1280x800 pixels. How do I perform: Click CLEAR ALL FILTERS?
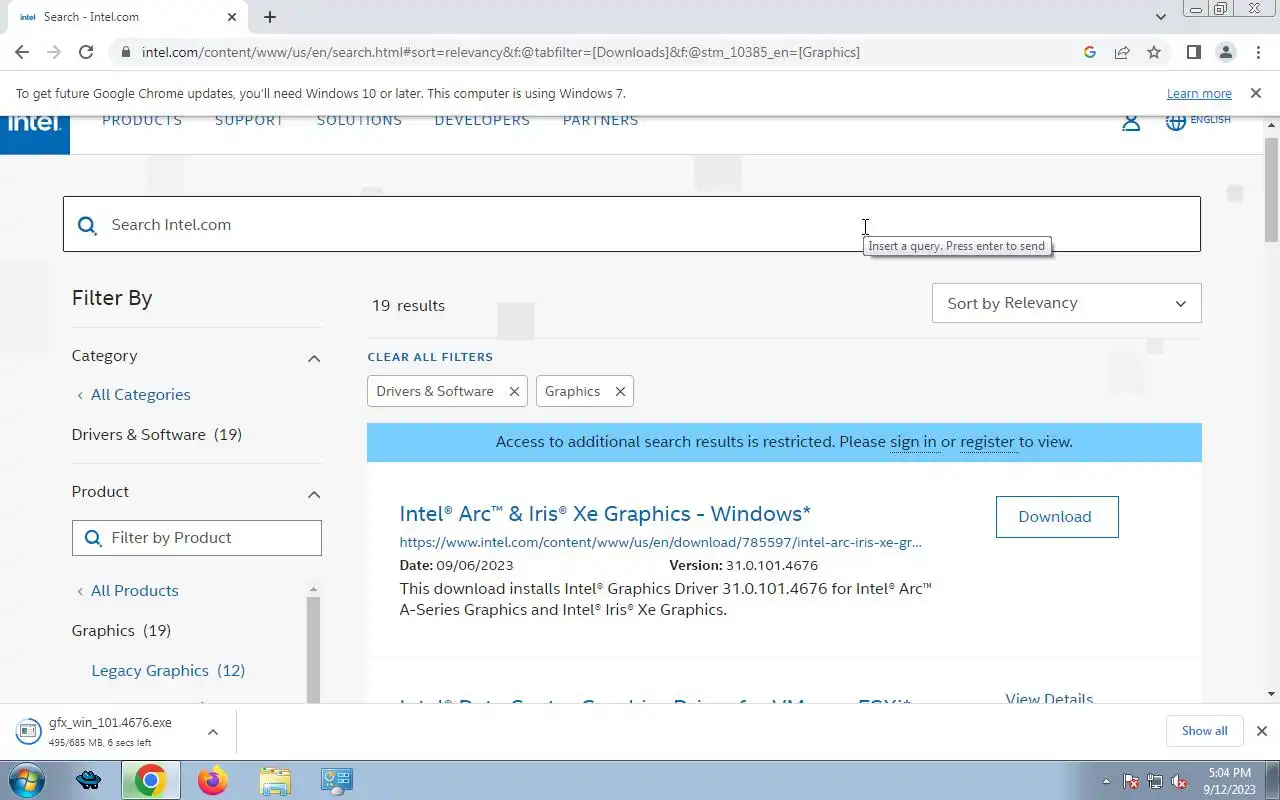tap(430, 357)
